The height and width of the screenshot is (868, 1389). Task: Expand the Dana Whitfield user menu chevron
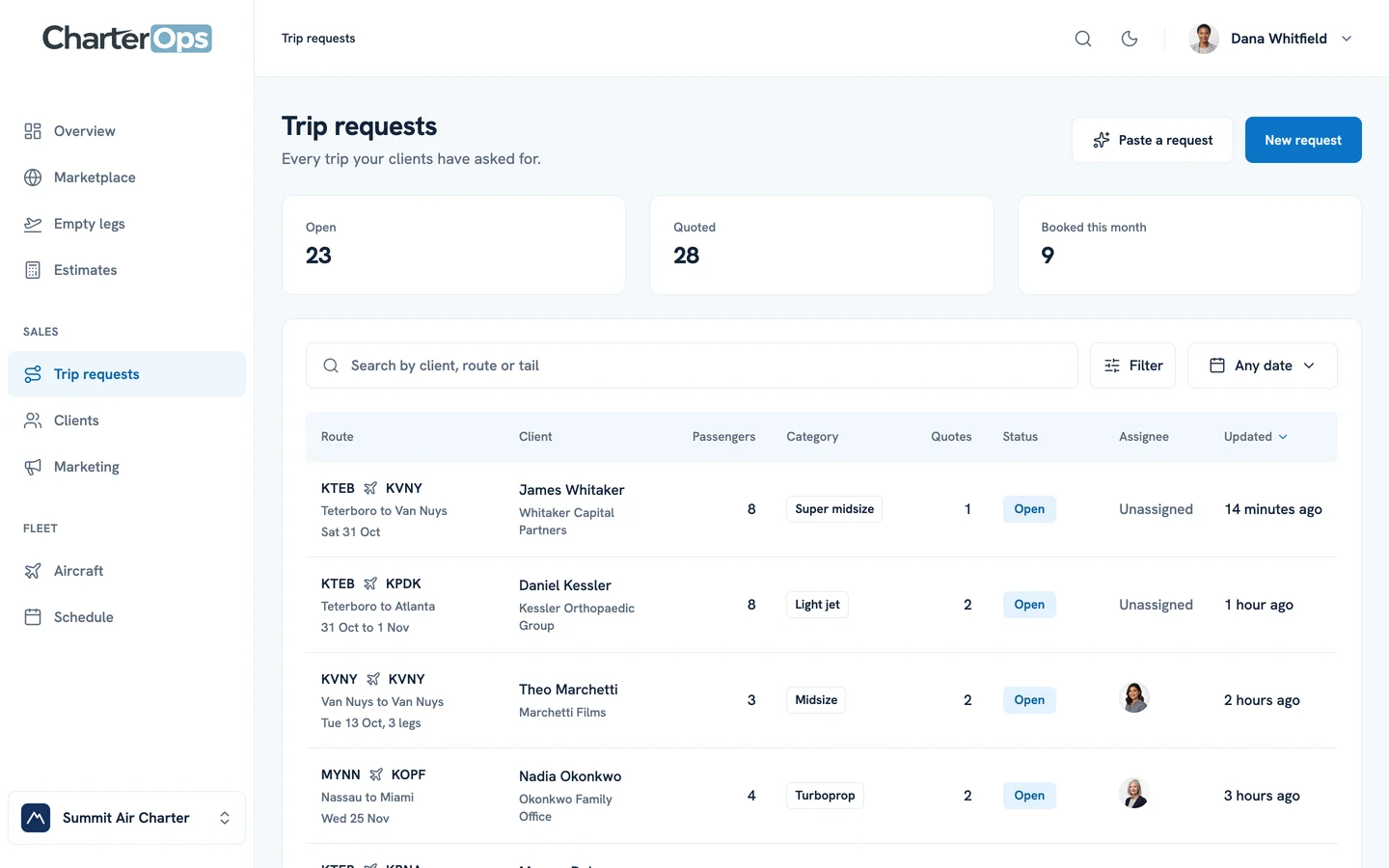[1347, 39]
